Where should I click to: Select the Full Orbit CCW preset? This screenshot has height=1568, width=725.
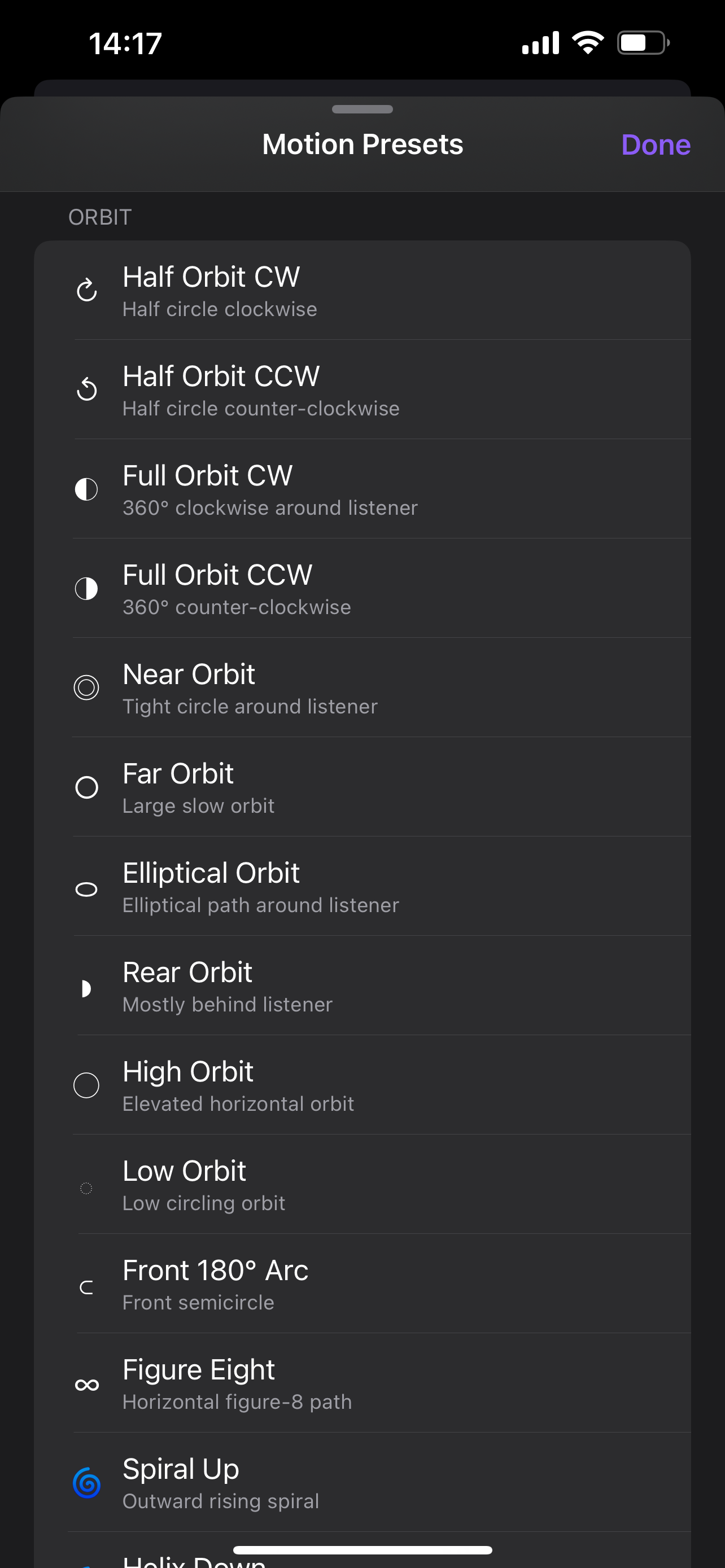[362, 589]
